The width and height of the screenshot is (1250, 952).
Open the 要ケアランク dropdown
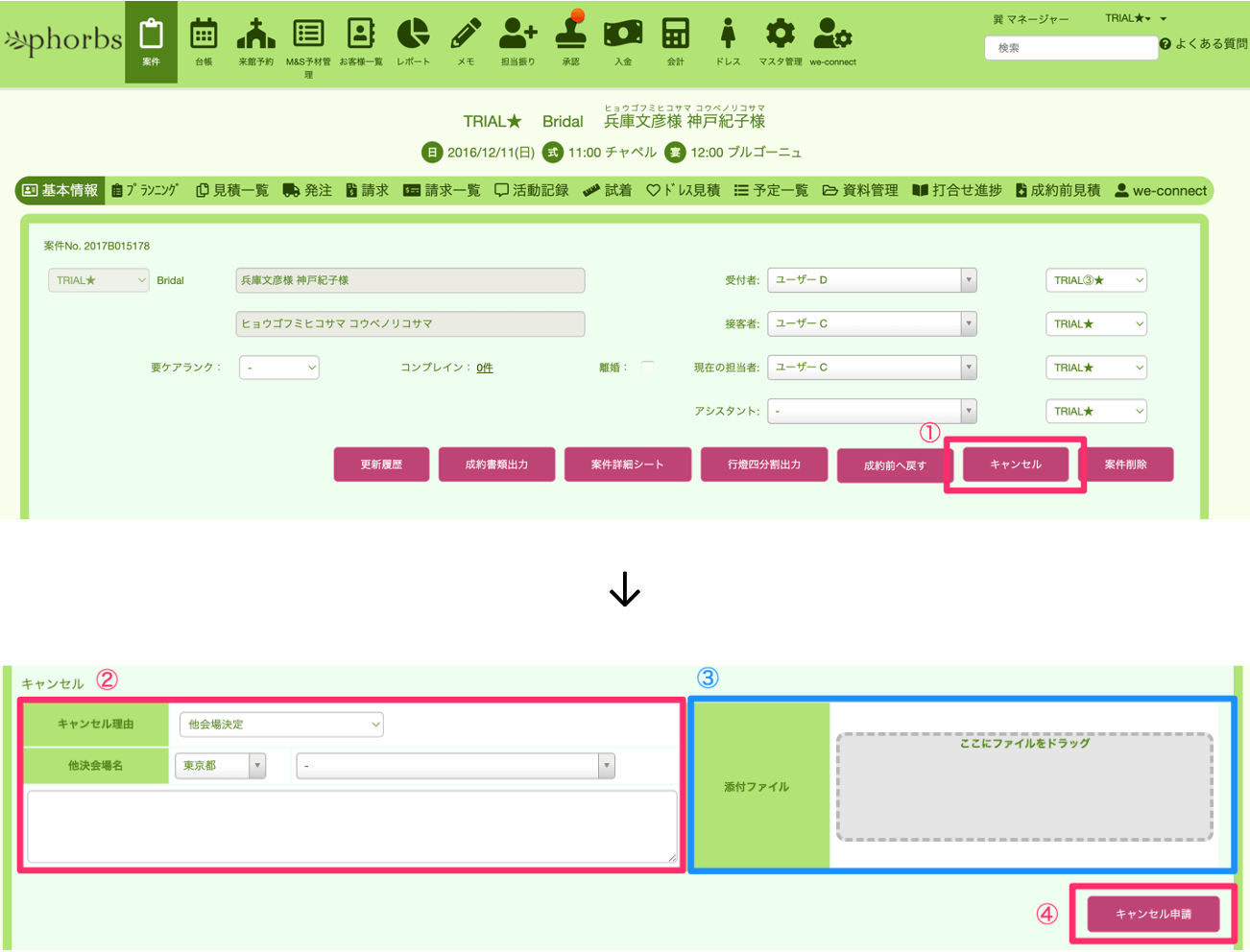point(278,368)
